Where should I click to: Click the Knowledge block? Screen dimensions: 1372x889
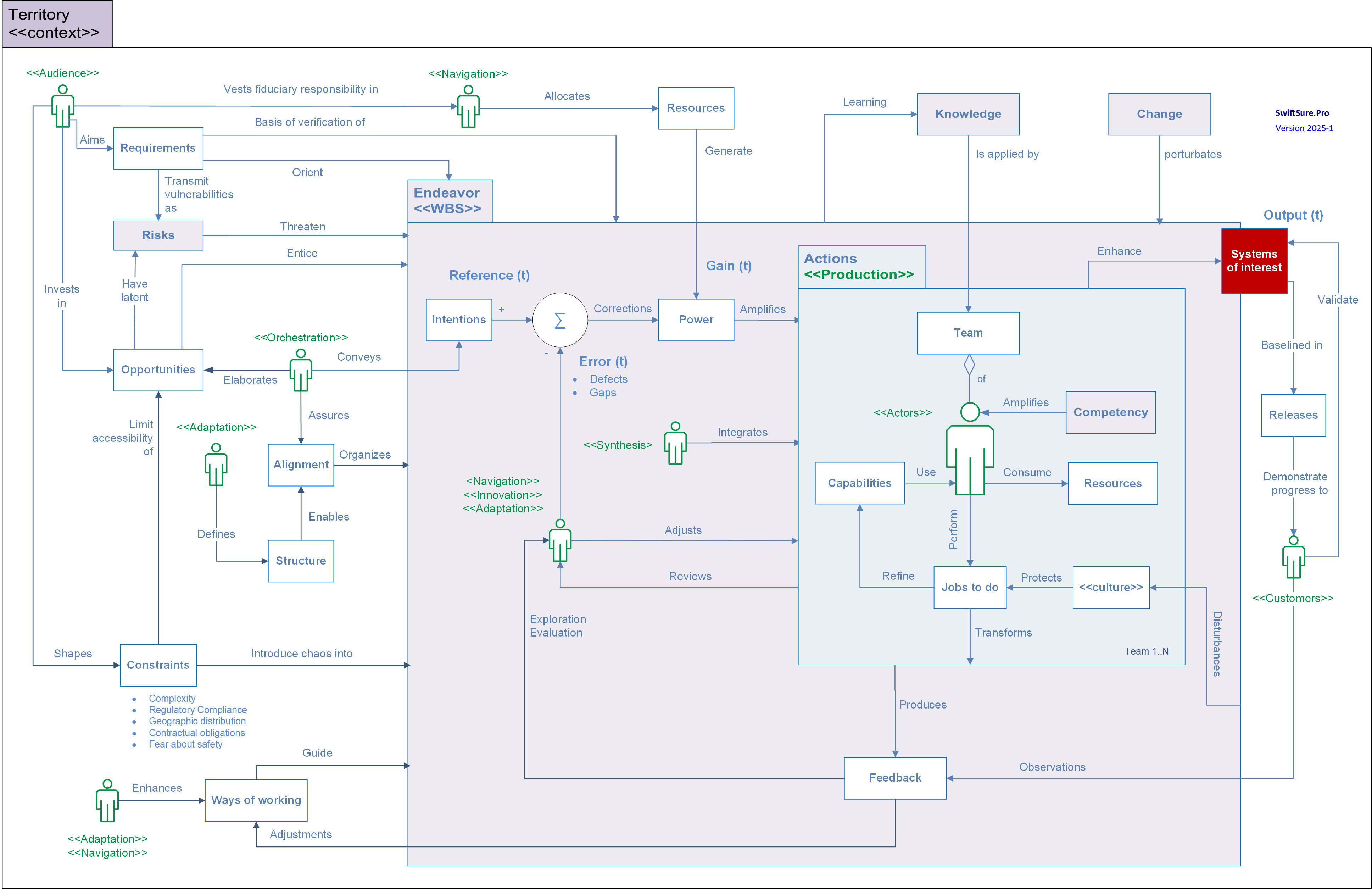(968, 114)
